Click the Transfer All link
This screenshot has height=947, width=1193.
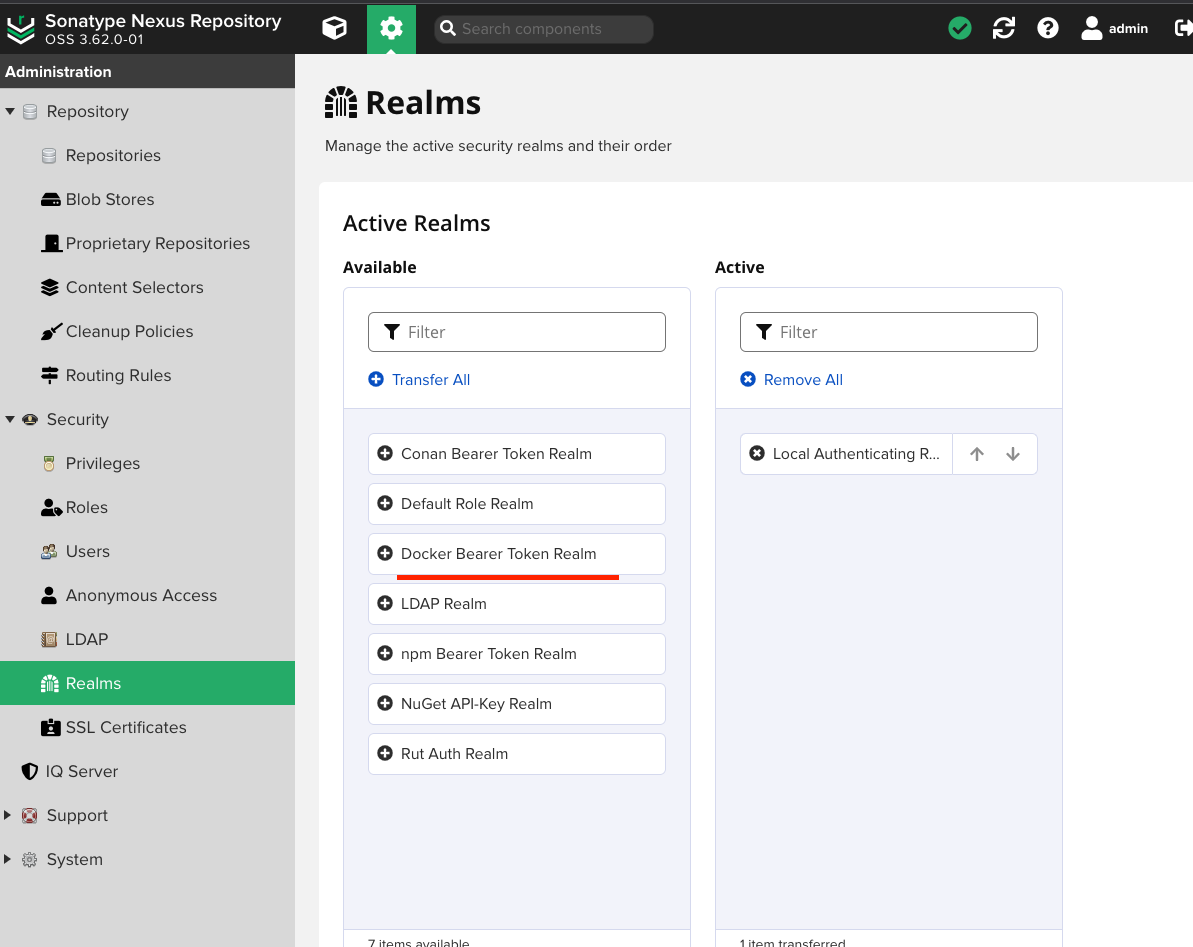tap(430, 380)
